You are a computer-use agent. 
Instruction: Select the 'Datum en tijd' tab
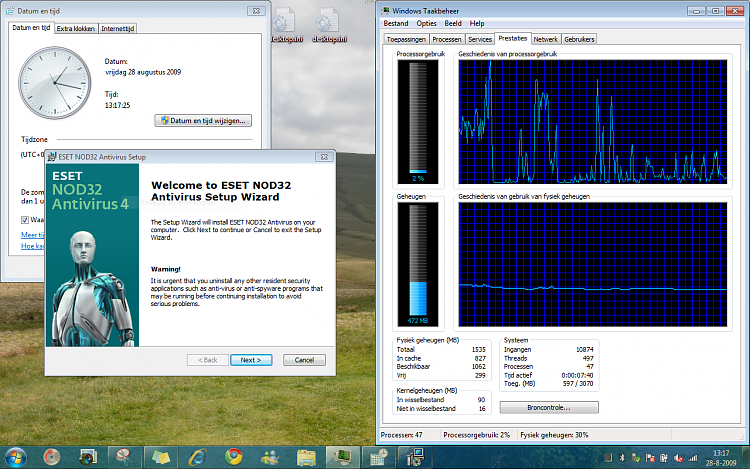tap(31, 28)
